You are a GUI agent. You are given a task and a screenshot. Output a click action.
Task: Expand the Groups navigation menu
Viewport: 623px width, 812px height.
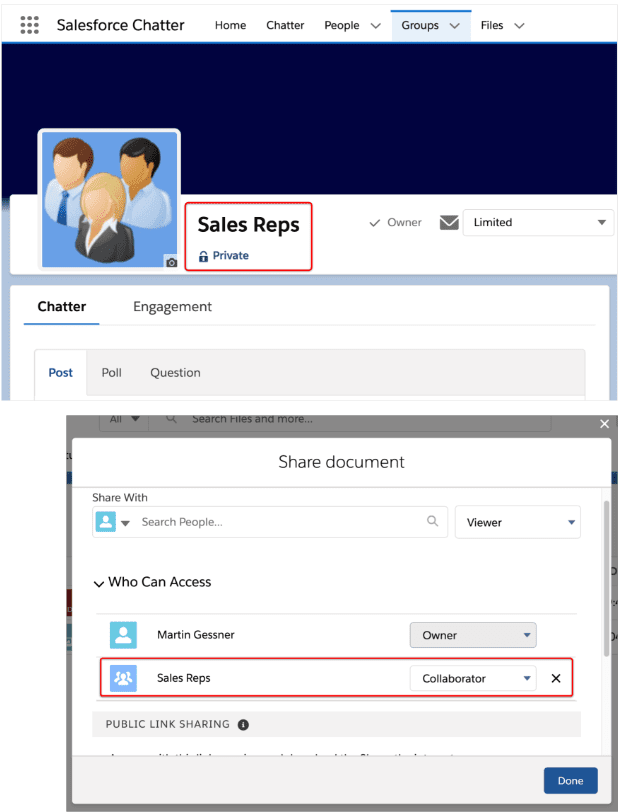(x=454, y=25)
